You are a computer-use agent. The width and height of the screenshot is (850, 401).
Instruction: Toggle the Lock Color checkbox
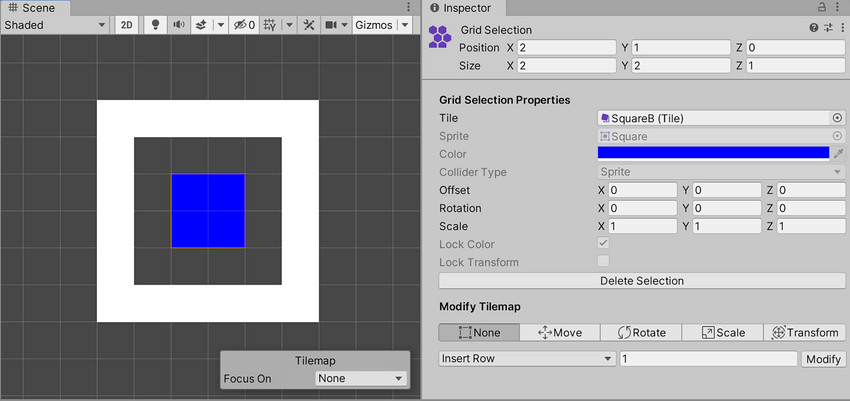click(x=603, y=244)
